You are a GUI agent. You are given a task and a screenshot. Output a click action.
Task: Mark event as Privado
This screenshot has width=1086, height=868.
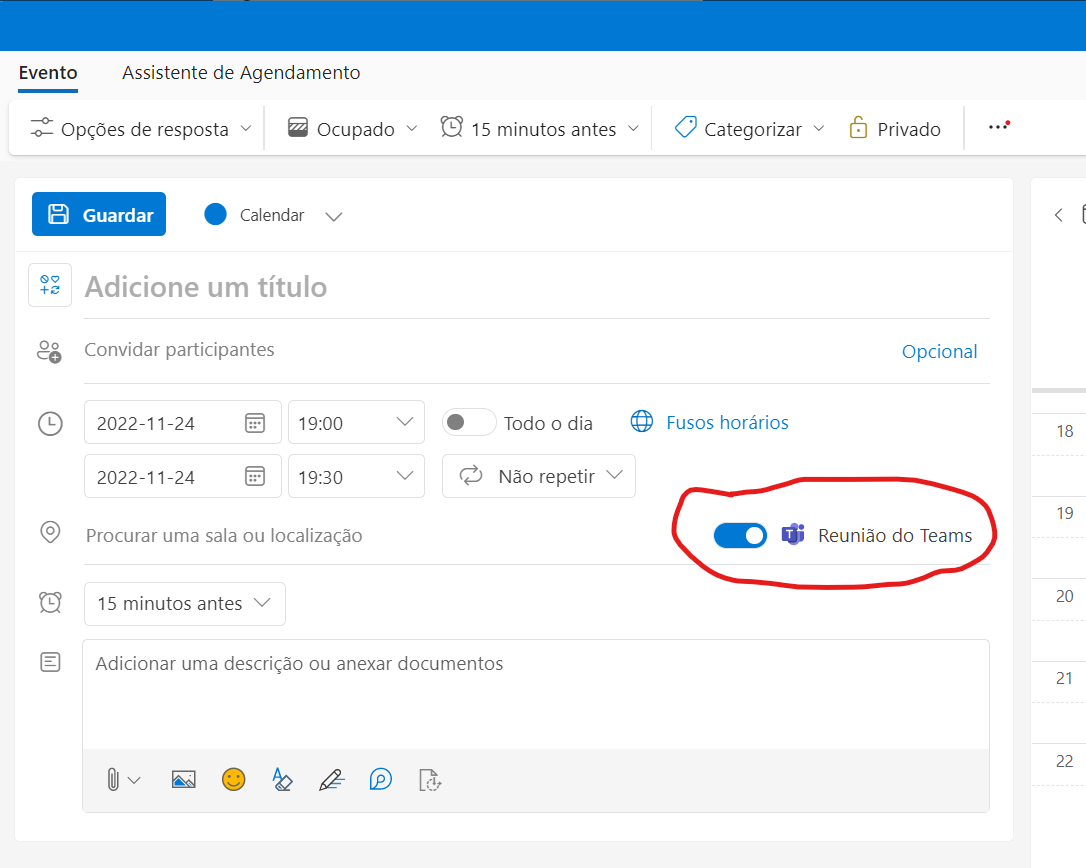(x=895, y=129)
